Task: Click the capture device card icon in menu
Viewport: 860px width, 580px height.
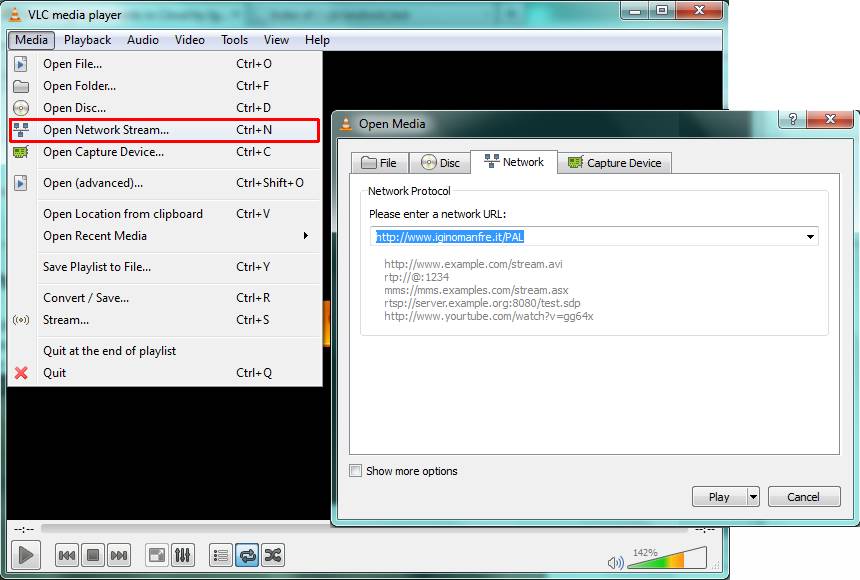Action: coord(21,152)
